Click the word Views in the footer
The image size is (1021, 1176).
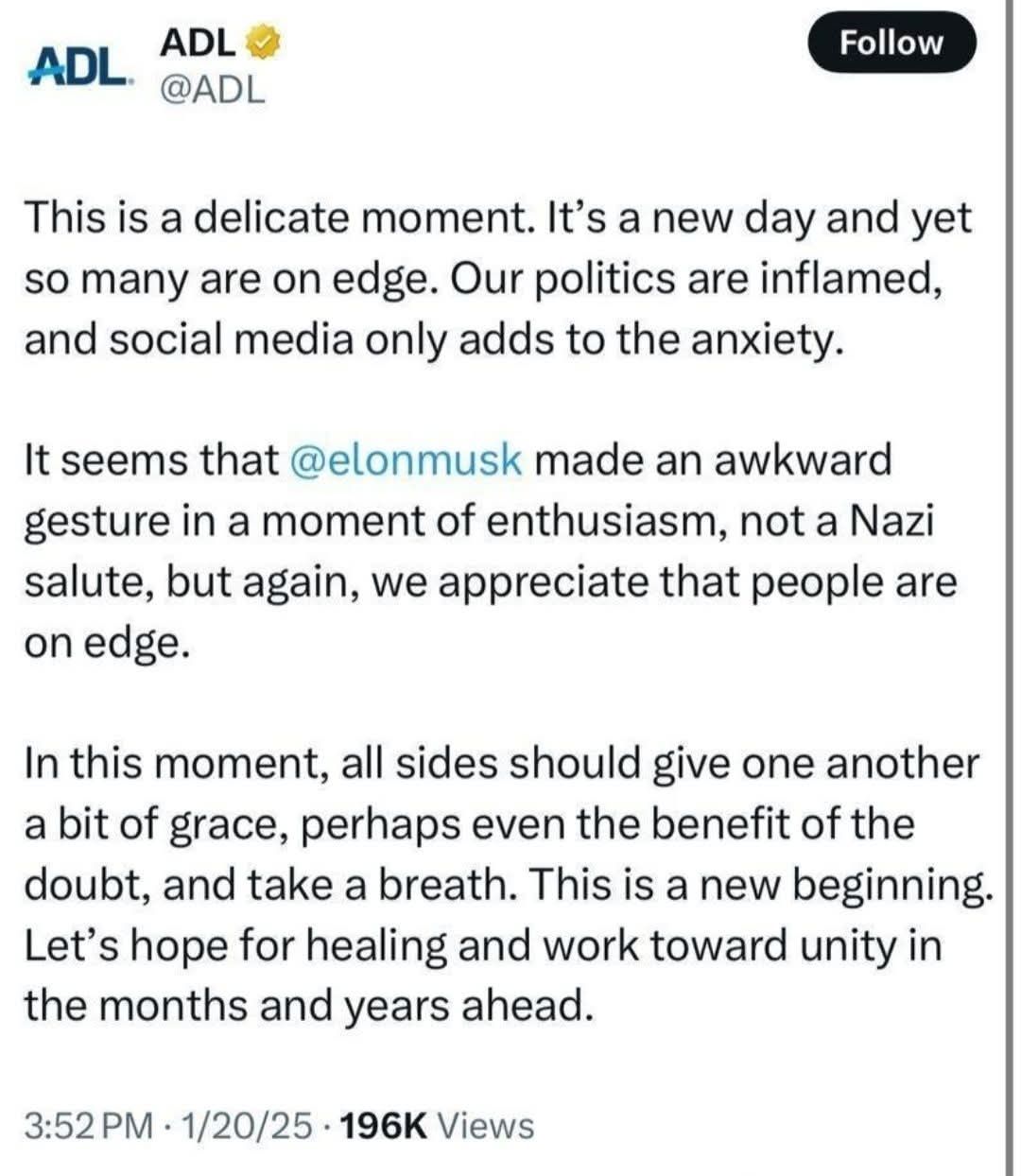point(486,1126)
